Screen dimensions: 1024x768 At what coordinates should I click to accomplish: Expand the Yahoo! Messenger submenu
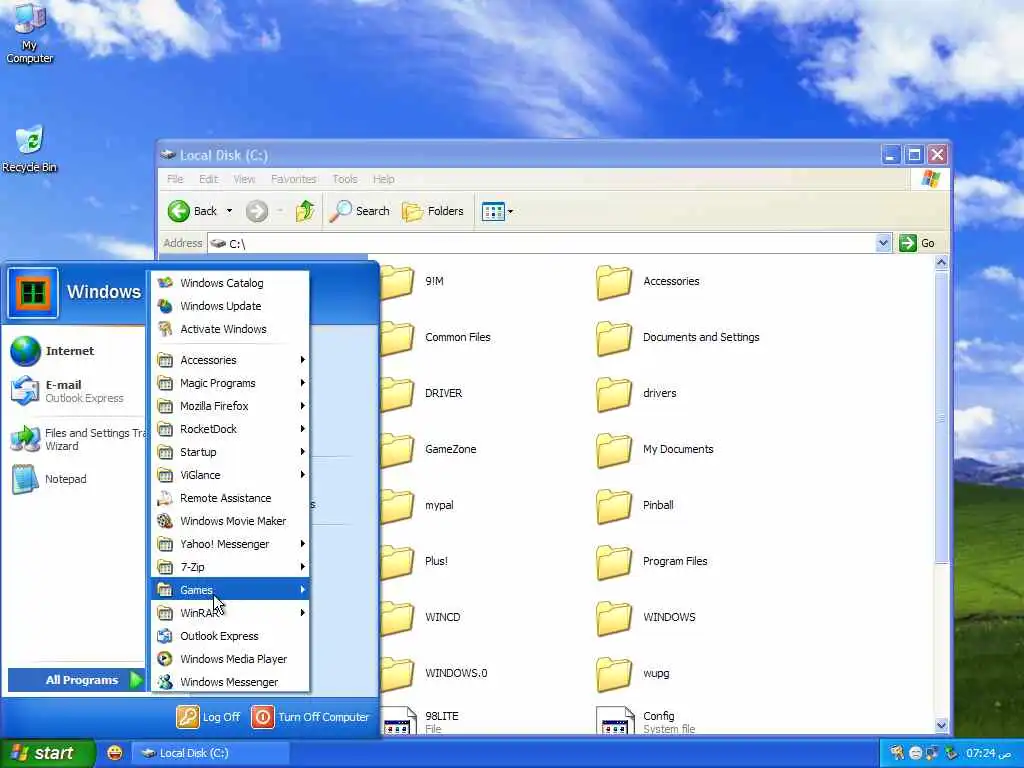click(229, 543)
